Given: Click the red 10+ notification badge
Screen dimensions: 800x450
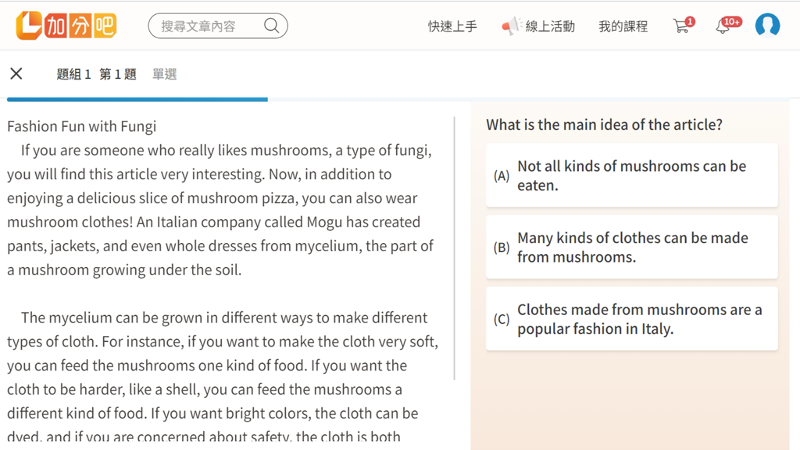Looking at the screenshot, I should [731, 21].
